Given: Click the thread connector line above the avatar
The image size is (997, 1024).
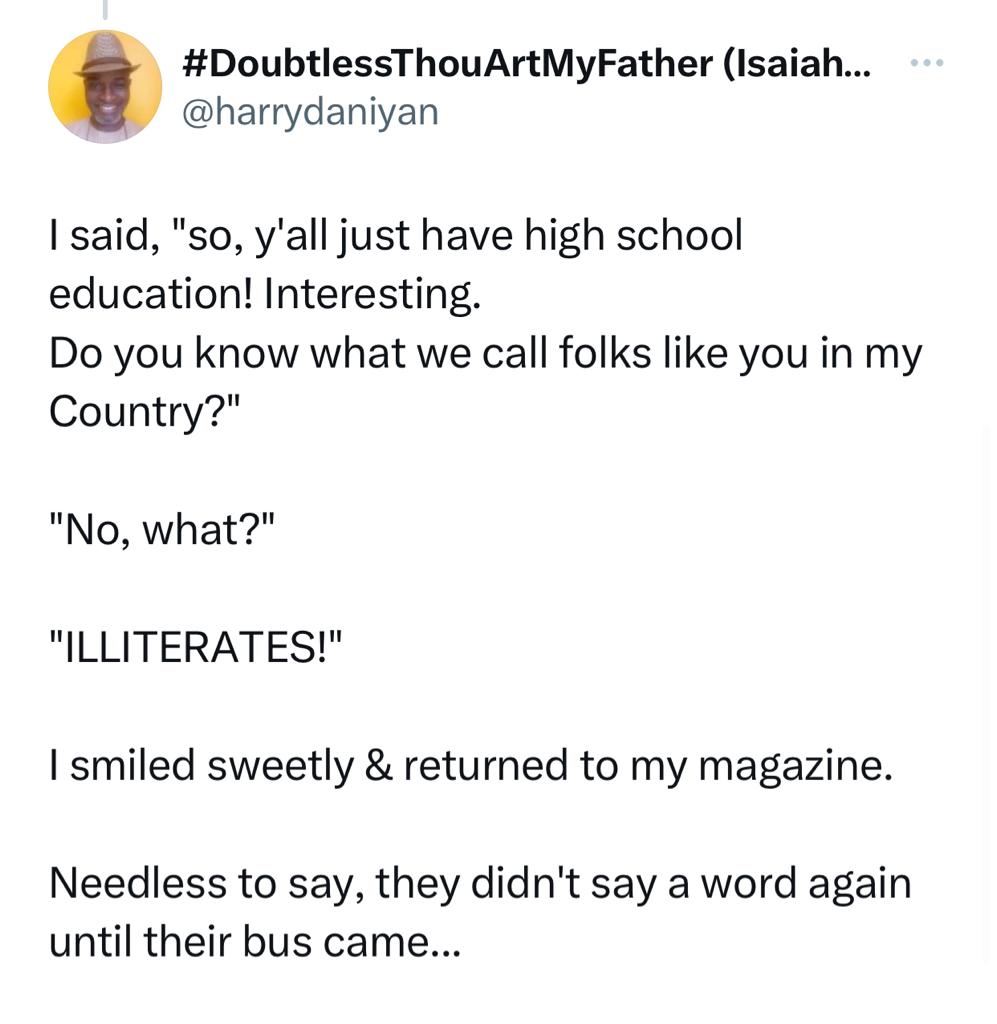Looking at the screenshot, I should 105,10.
